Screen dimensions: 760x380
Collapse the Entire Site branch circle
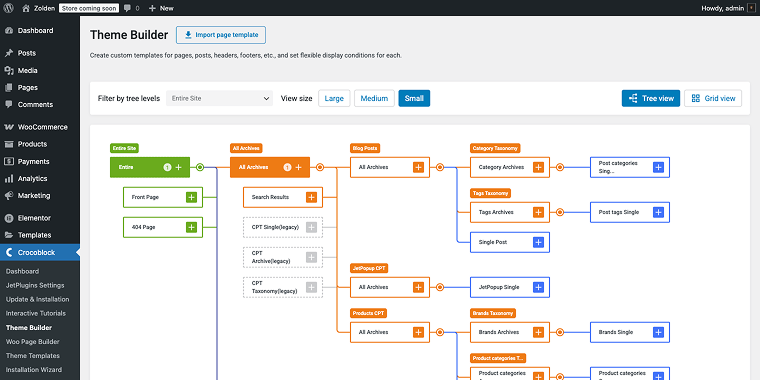200,167
